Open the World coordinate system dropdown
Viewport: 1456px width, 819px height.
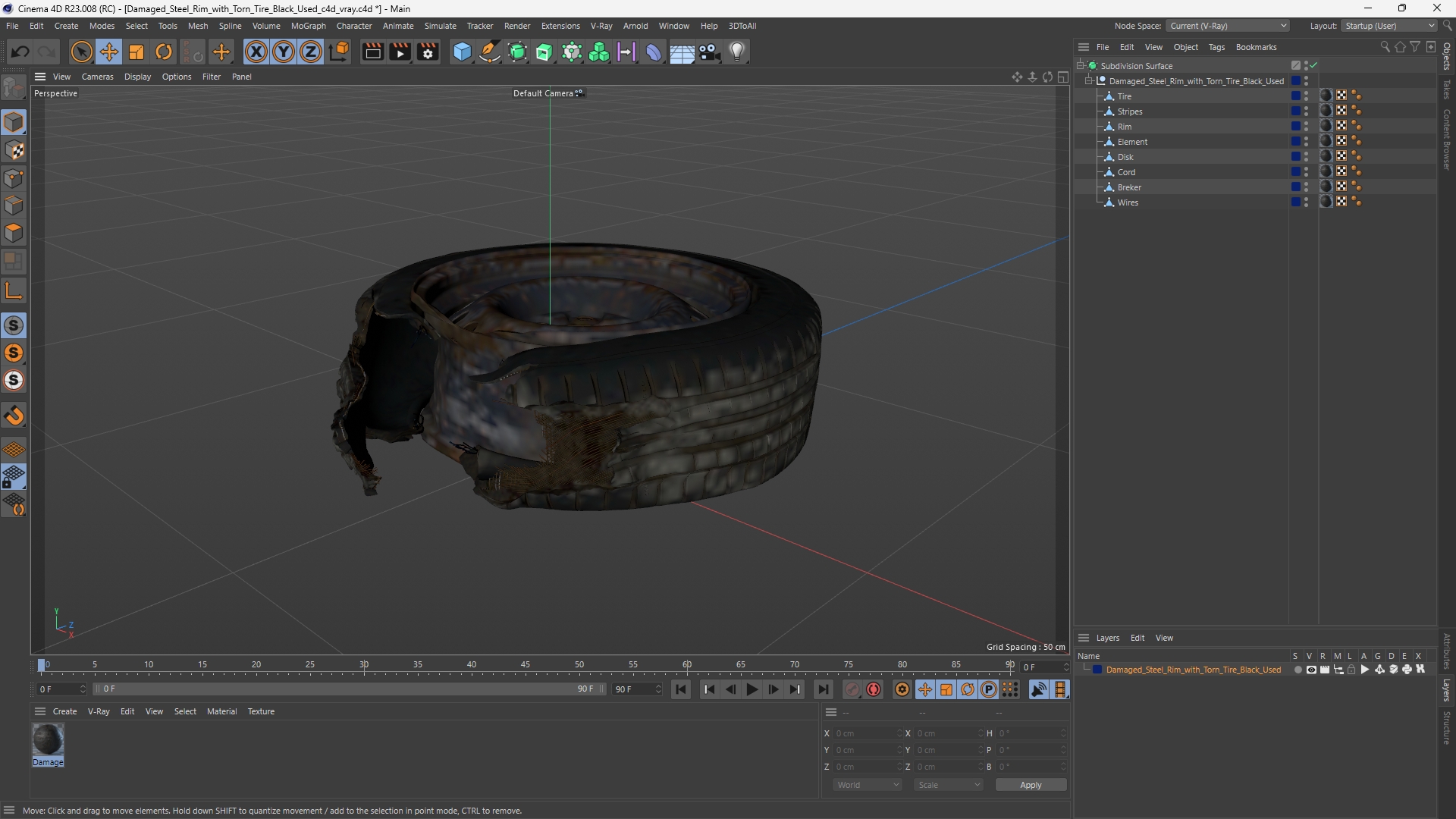[867, 785]
